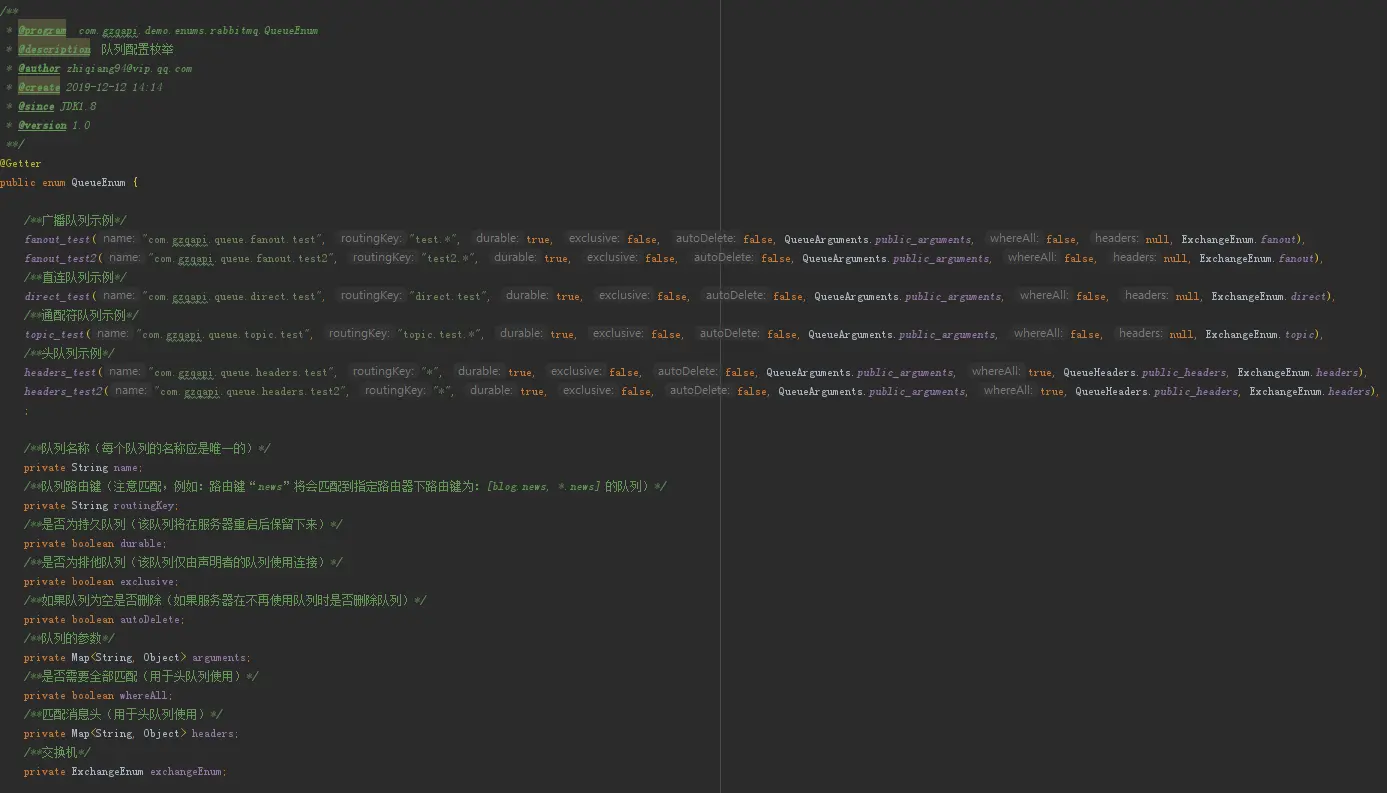Viewport: 1387px width, 793px height.
Task: Click the fanout_test2 enum constant
Action: pos(60,258)
